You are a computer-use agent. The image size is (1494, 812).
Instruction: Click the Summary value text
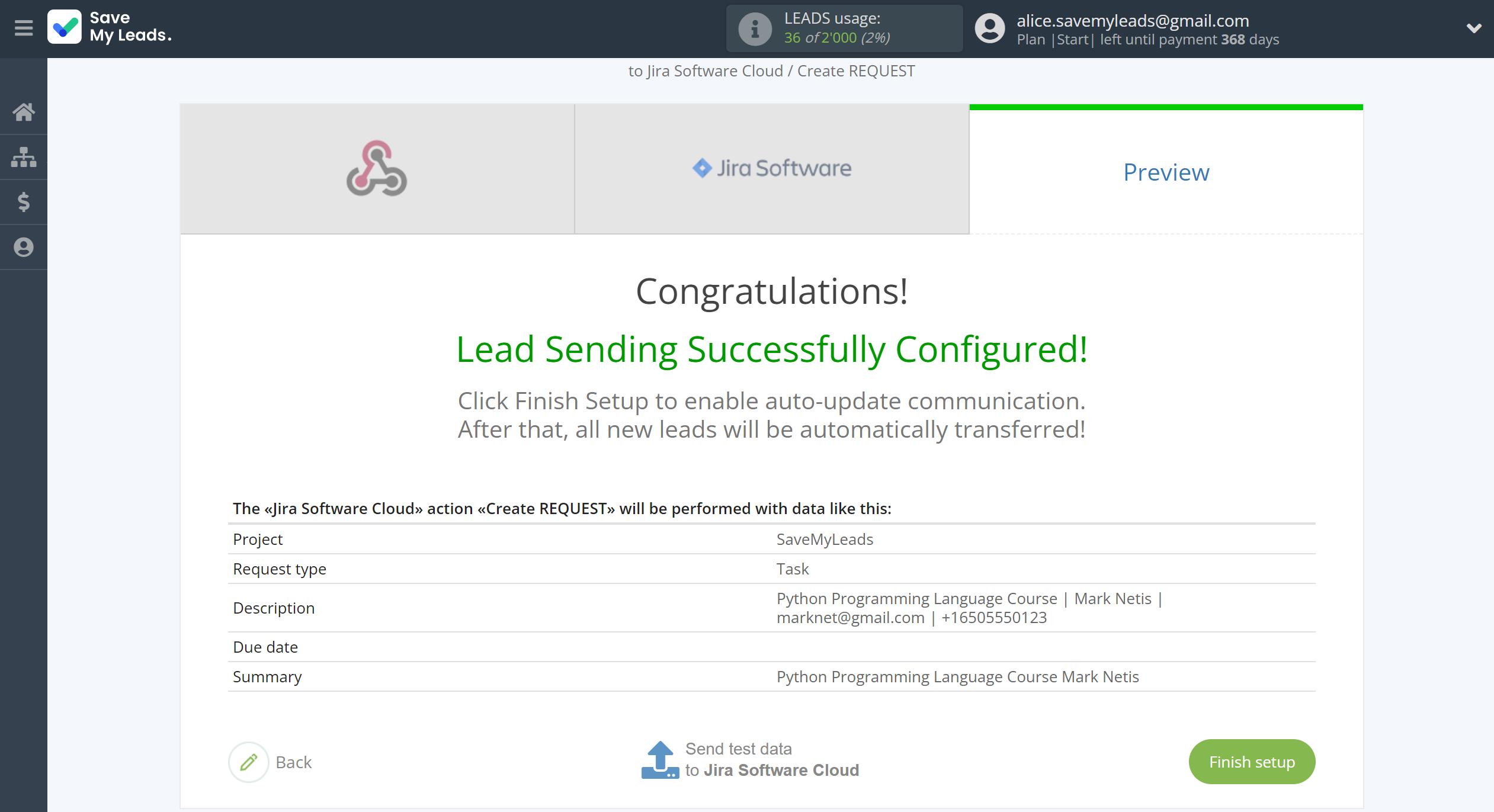957,677
